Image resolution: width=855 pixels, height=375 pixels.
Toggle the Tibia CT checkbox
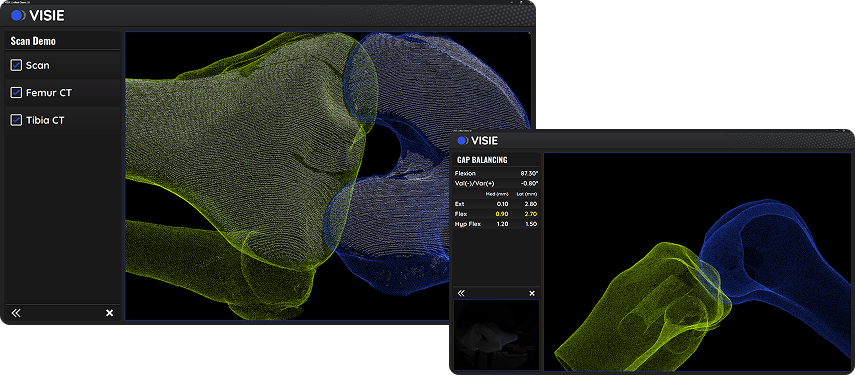pos(16,120)
